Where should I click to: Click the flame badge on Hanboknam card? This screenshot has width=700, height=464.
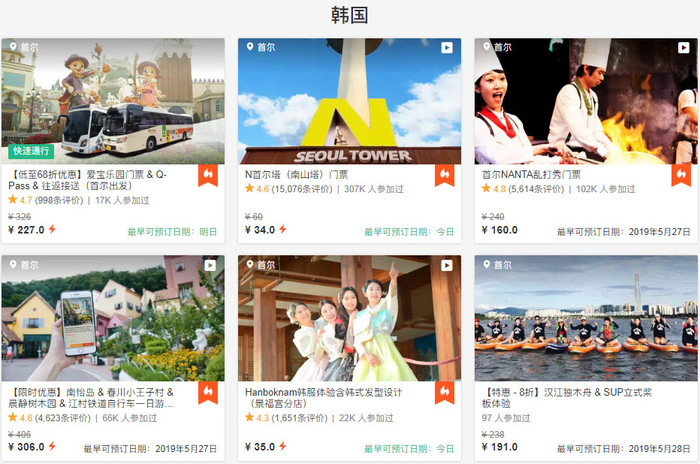click(445, 393)
